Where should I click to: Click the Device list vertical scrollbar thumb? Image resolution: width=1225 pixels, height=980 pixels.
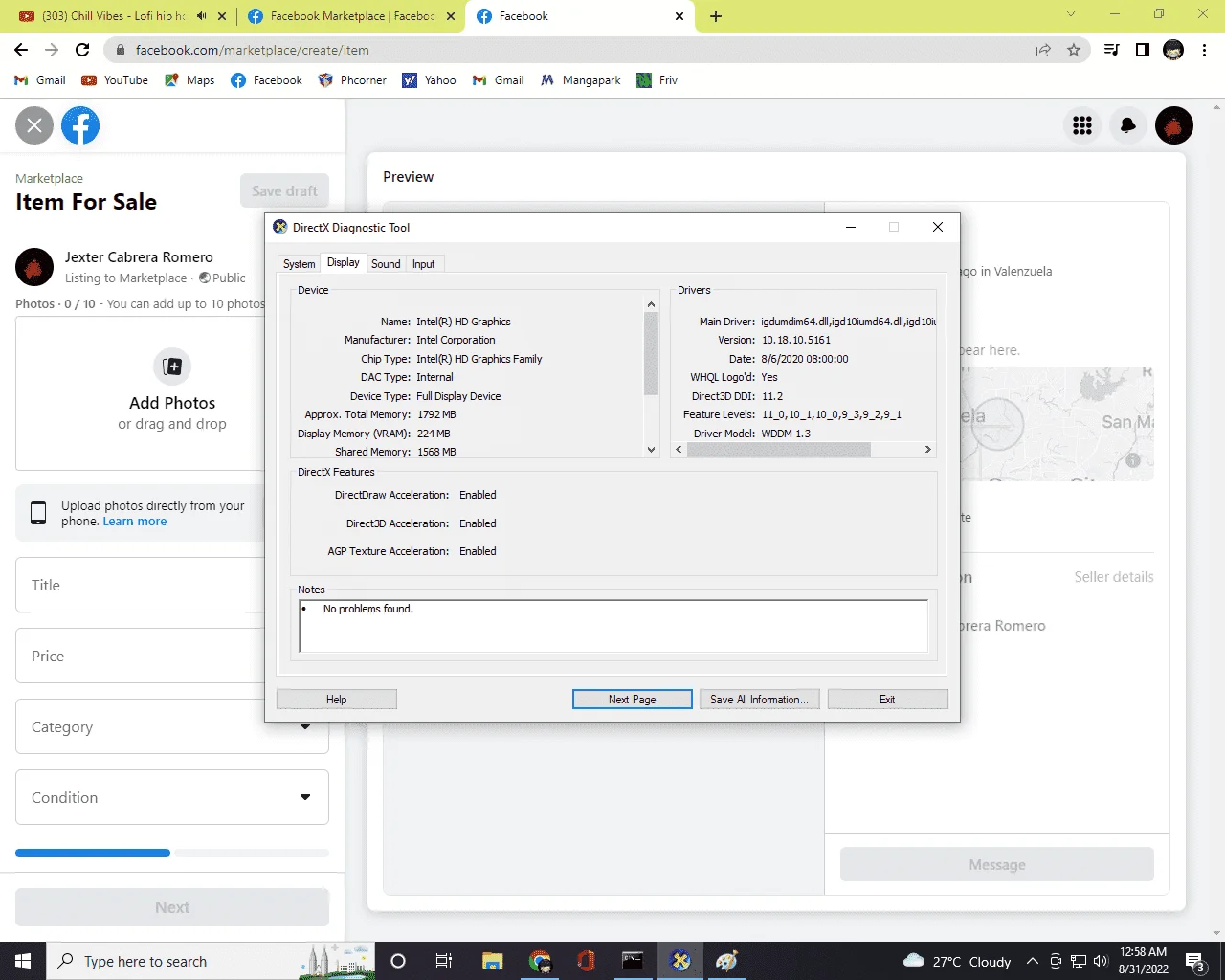651,354
